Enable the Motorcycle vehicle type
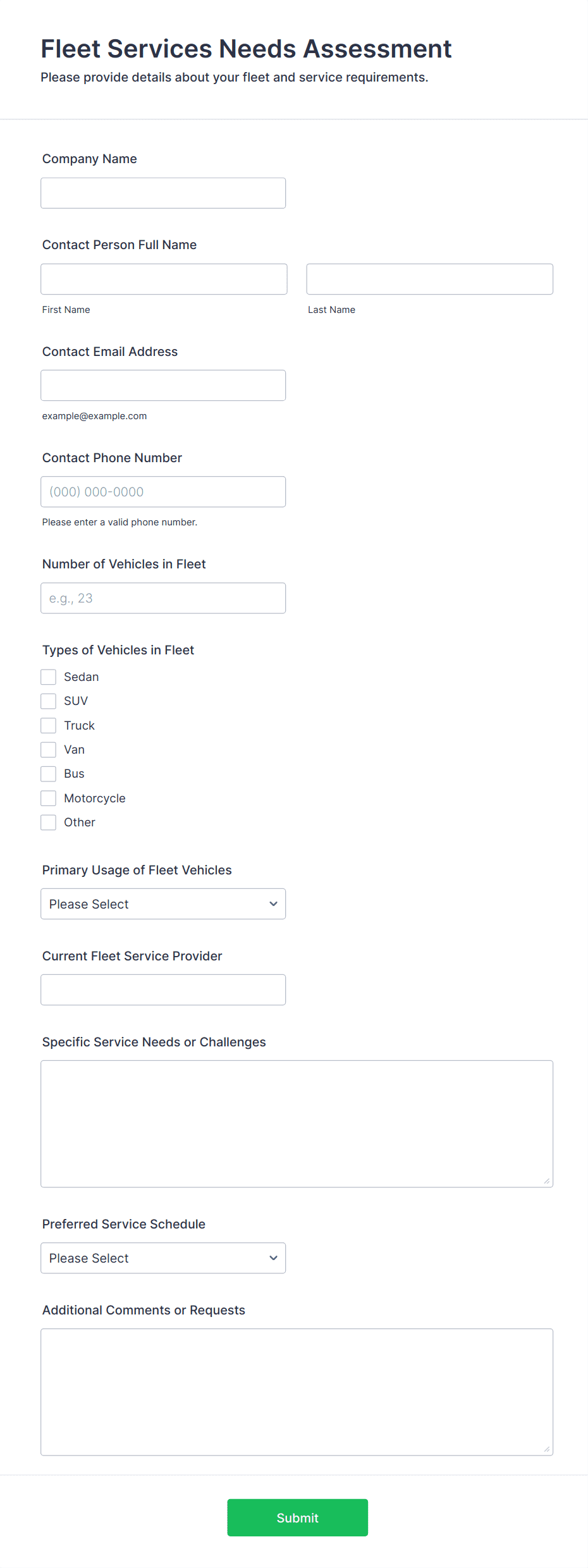The image size is (588, 1568). (48, 798)
